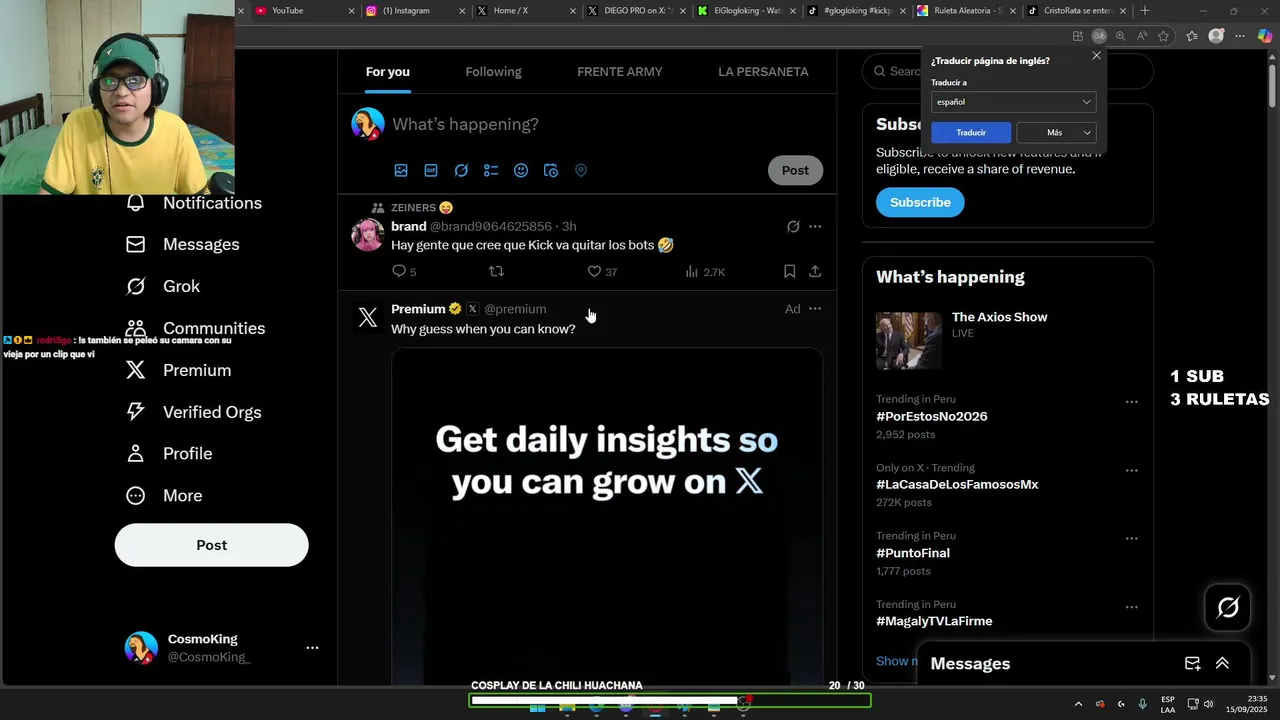
Task: Tag a location in composer
Action: click(581, 170)
